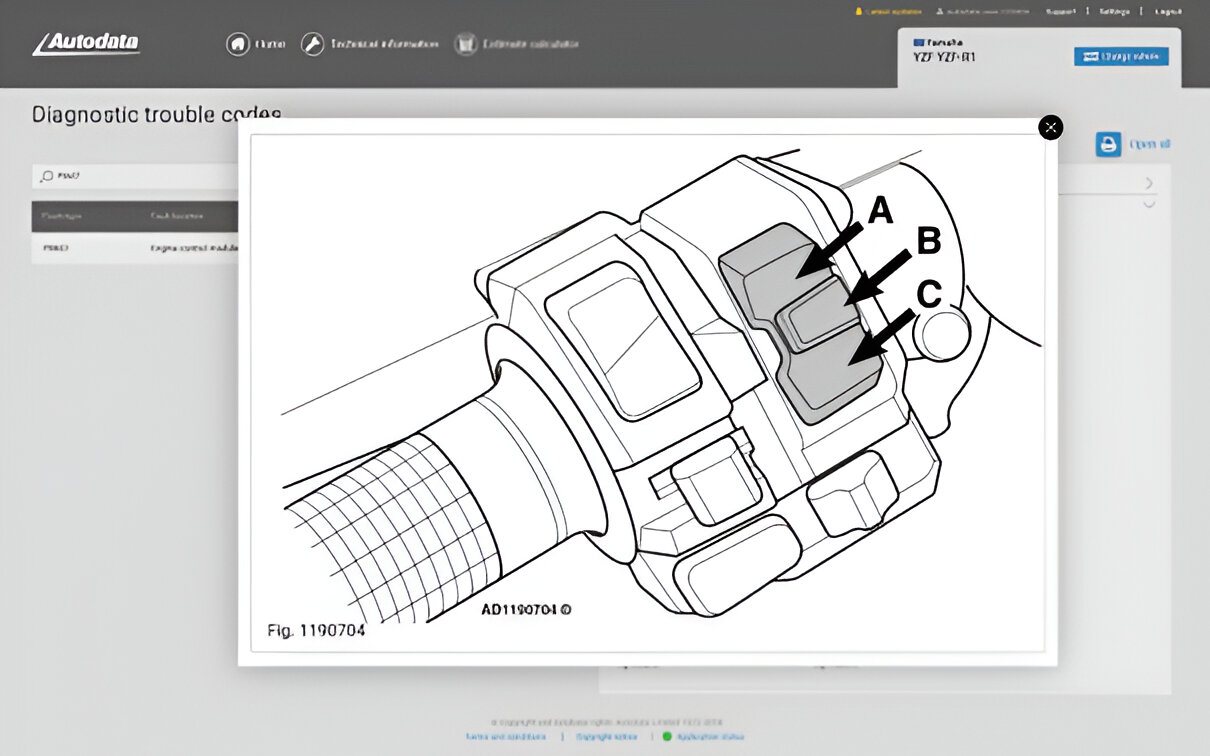1210x756 pixels.
Task: Open the Estimate calculator menu
Action: click(530, 44)
